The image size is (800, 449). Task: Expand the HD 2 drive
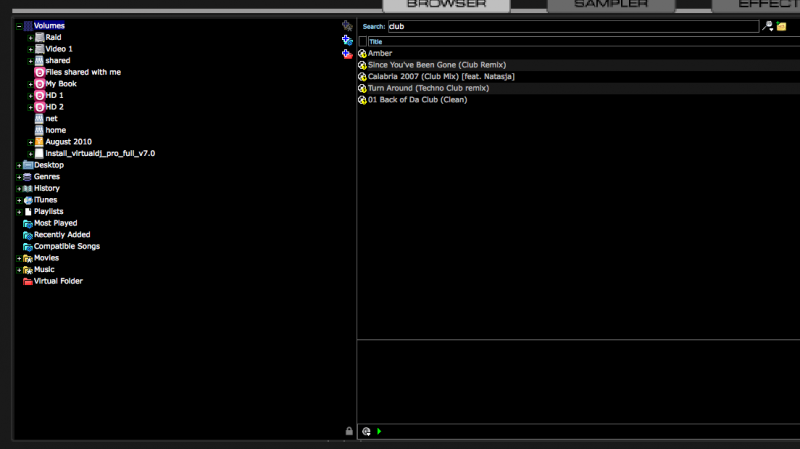31,108
